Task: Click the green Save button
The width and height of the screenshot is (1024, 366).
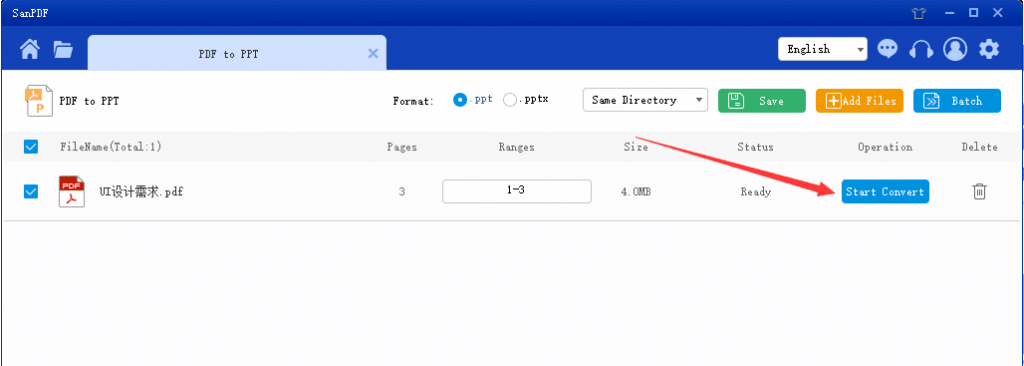Action: pyautogui.click(x=761, y=101)
